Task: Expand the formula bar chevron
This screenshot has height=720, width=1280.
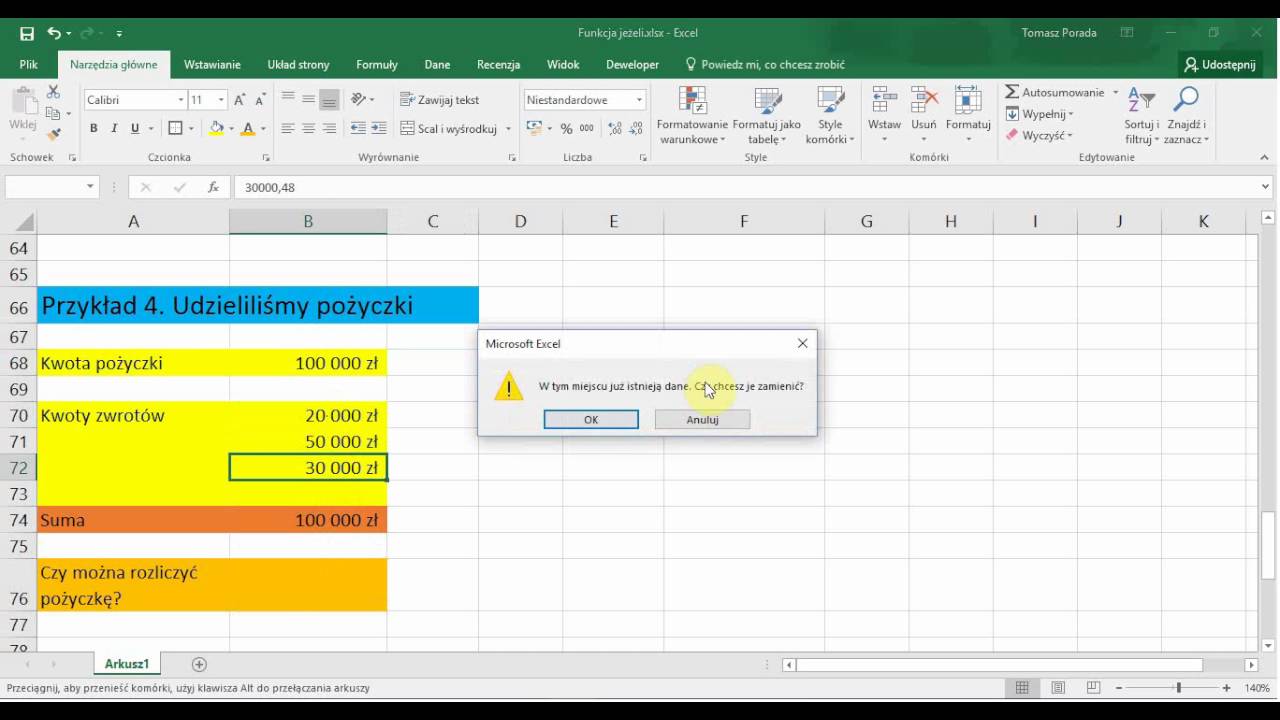Action: click(x=1265, y=187)
